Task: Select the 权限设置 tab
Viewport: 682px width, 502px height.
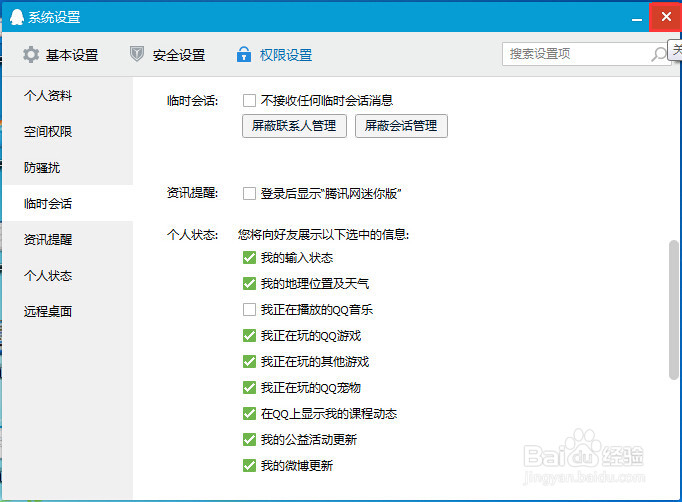Action: (x=274, y=55)
